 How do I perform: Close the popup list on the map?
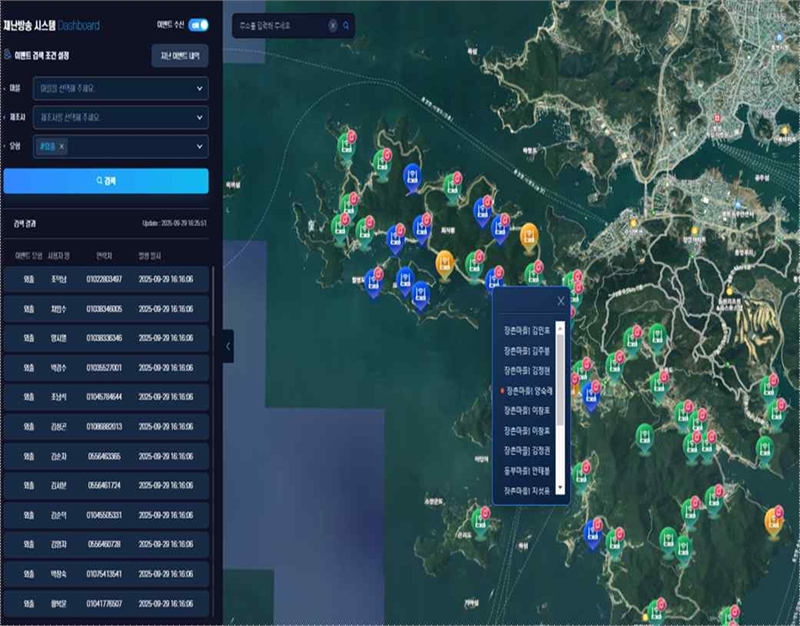pyautogui.click(x=561, y=300)
